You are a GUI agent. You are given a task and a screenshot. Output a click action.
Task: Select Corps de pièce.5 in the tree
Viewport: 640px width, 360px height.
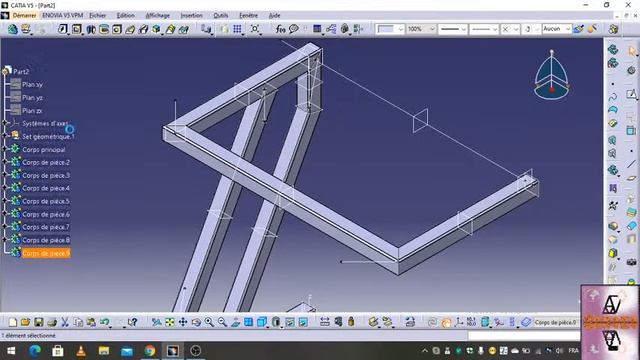pyautogui.click(x=46, y=201)
